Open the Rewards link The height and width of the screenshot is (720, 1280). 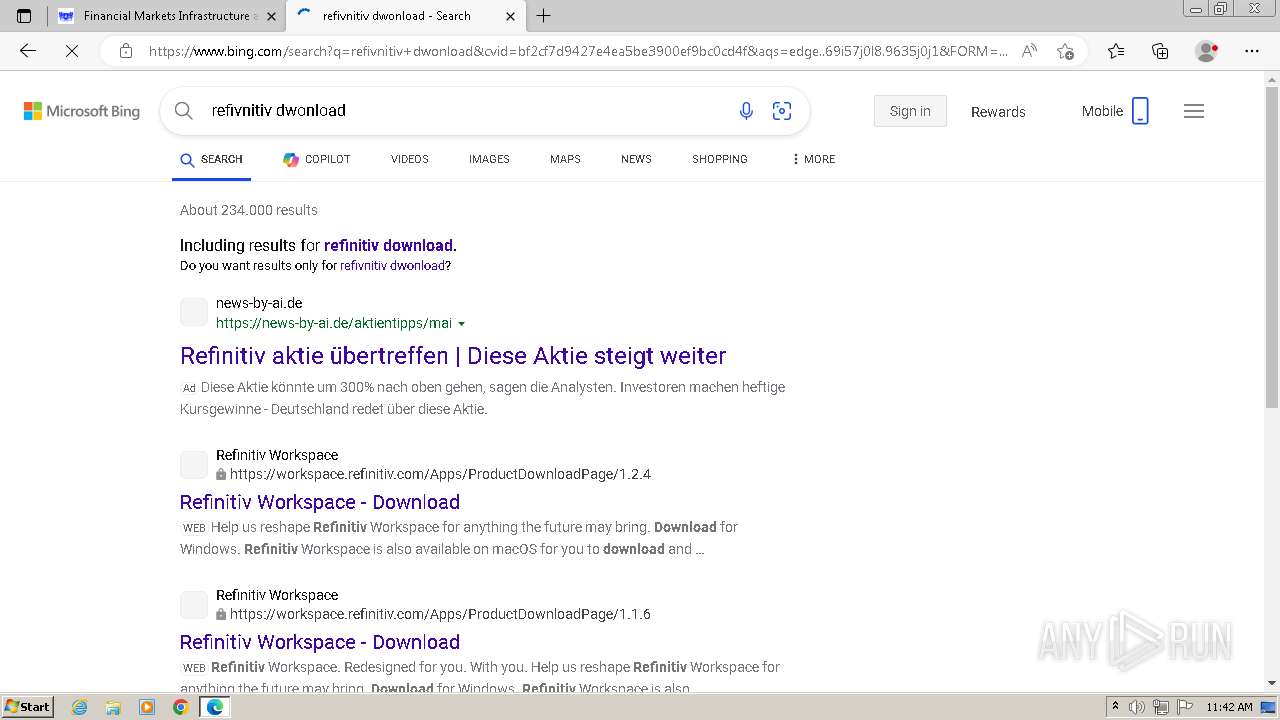pyautogui.click(x=998, y=112)
